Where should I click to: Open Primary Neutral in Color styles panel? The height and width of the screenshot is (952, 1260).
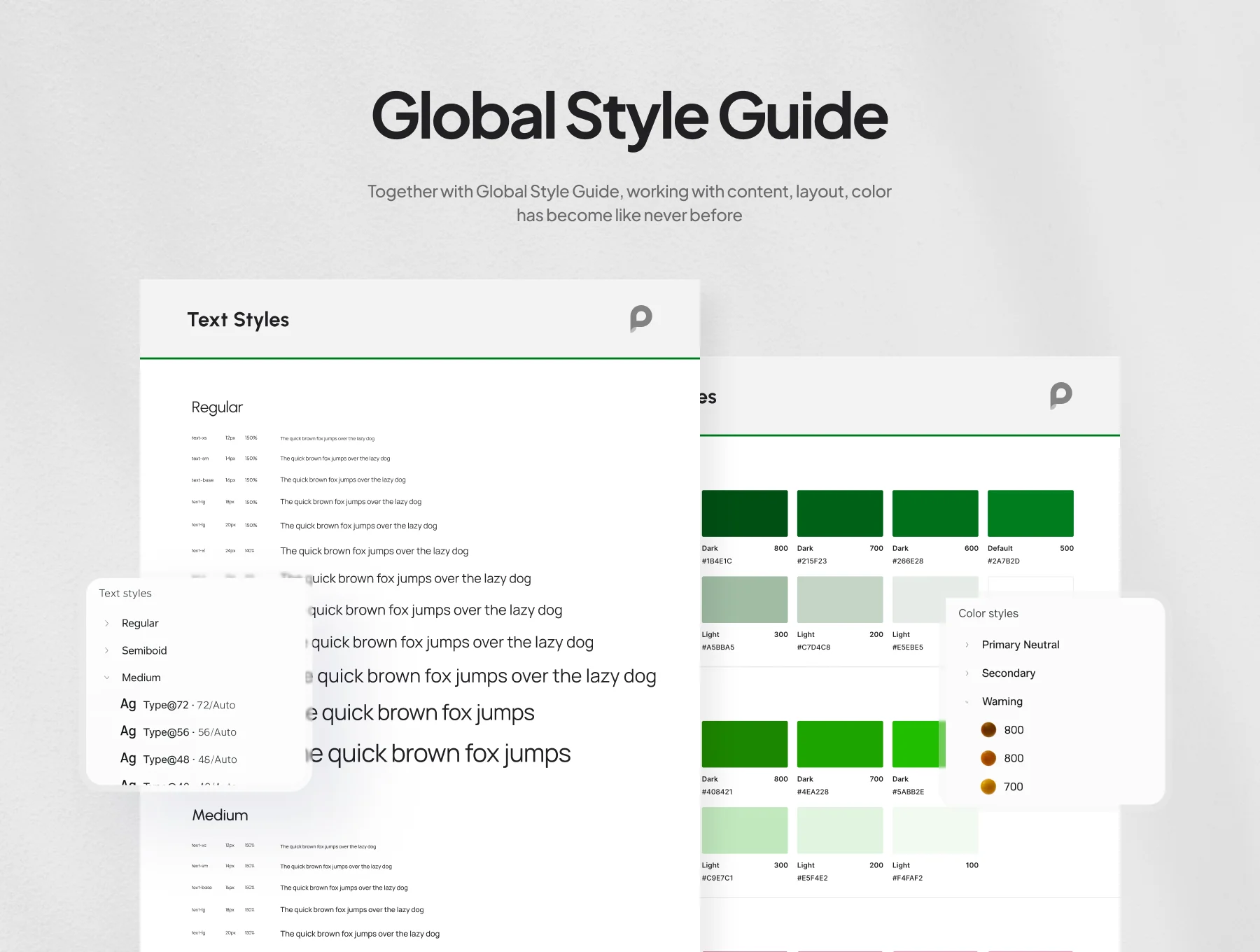pos(1021,645)
